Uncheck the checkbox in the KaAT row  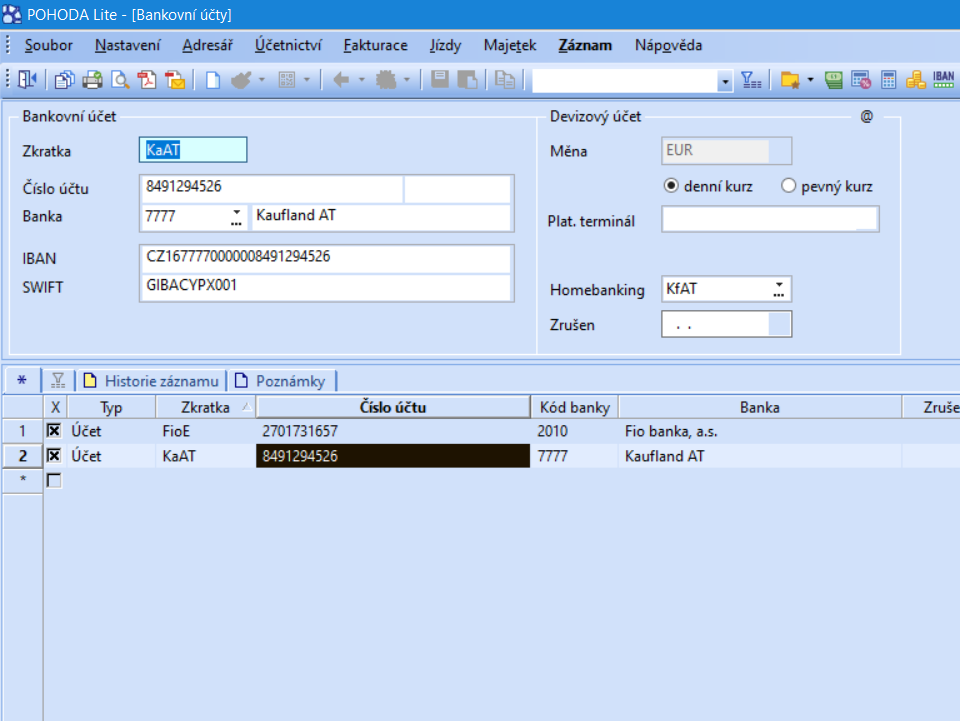coord(54,456)
